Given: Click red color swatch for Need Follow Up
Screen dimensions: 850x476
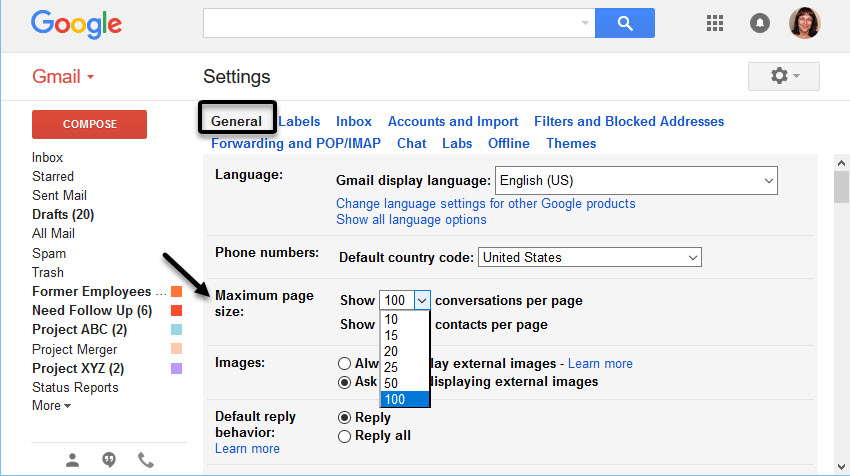Looking at the screenshot, I should pyautogui.click(x=176, y=311).
